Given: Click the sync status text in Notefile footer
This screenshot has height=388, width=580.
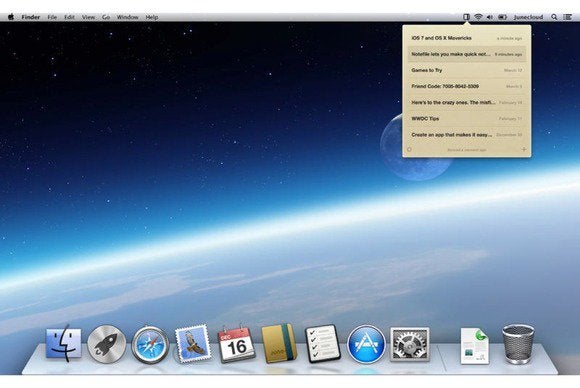Looking at the screenshot, I should 467,150.
